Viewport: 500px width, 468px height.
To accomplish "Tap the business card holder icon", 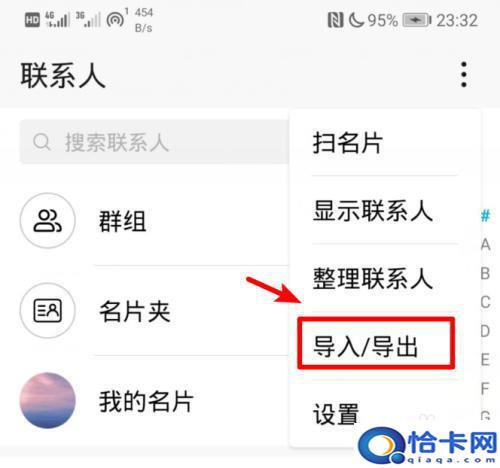I will point(48,310).
